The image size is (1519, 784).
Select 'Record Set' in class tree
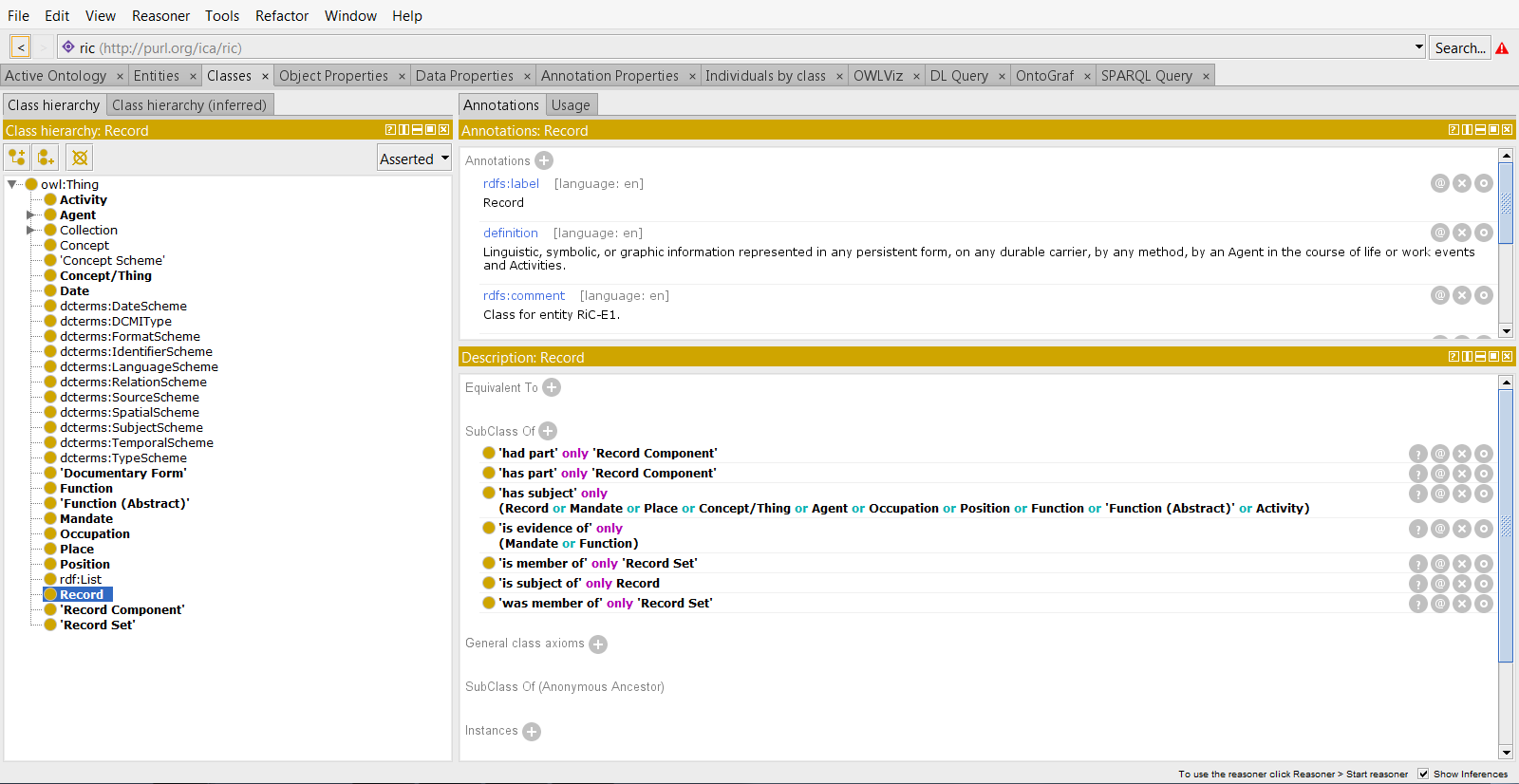point(98,625)
